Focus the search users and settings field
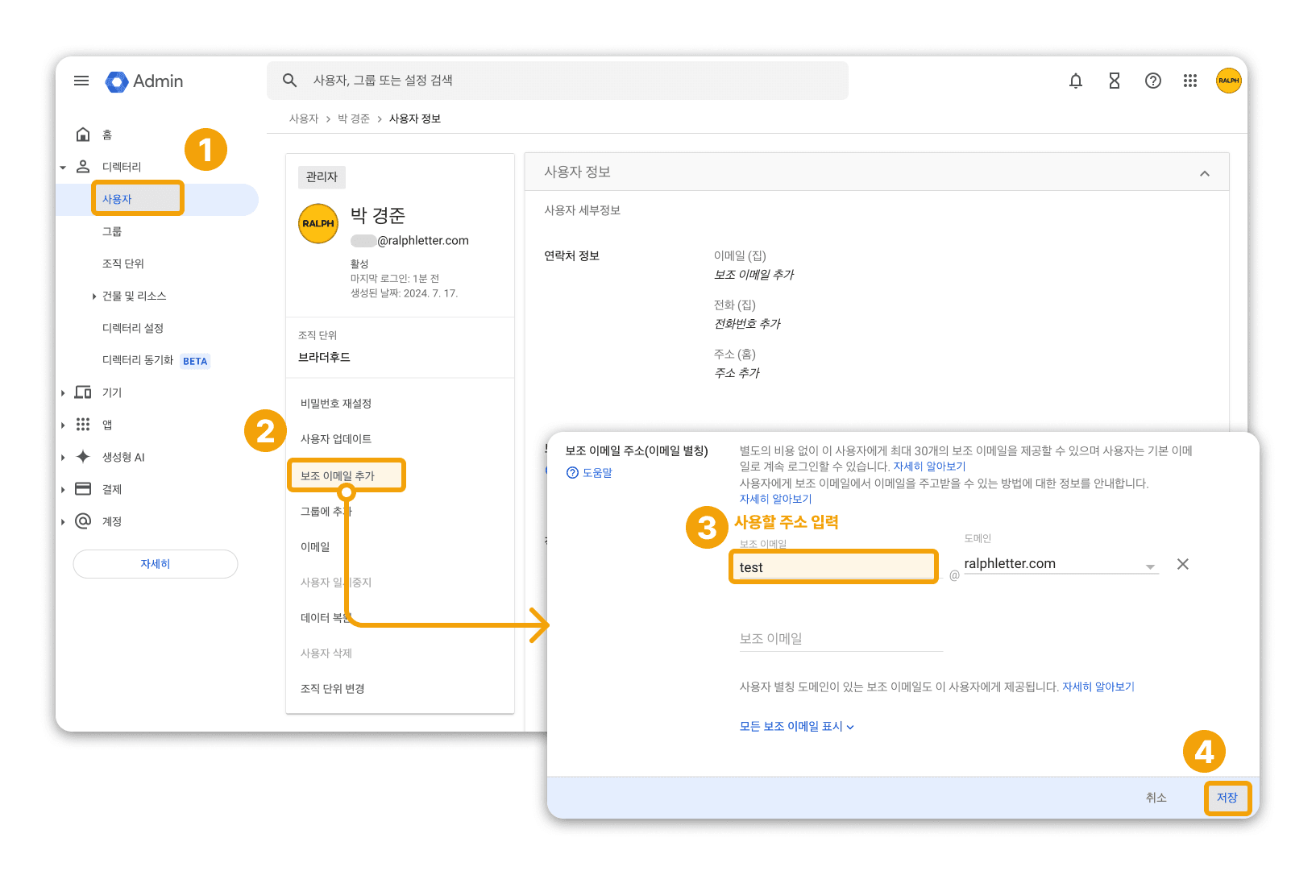The width and height of the screenshot is (1316, 896). pos(558,81)
